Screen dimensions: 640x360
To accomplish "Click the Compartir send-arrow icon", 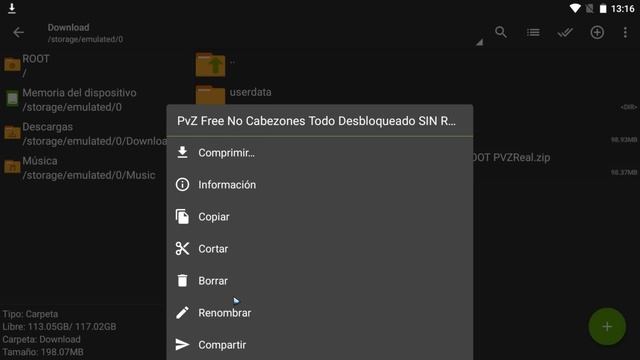I will (x=182, y=344).
